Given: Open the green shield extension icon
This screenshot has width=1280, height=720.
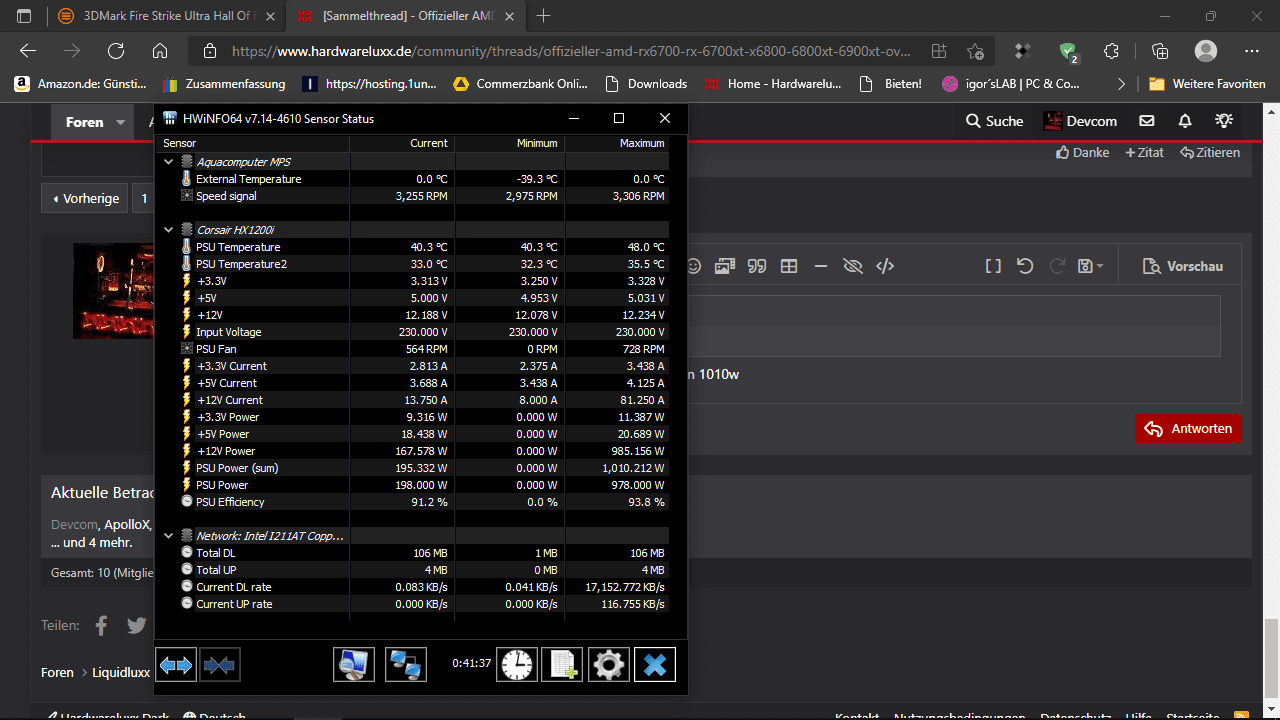Looking at the screenshot, I should pos(1069,51).
